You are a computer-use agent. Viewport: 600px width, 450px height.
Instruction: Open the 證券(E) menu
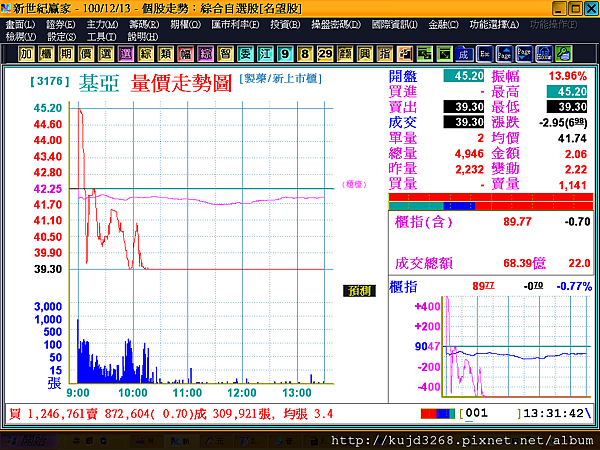click(x=61, y=25)
